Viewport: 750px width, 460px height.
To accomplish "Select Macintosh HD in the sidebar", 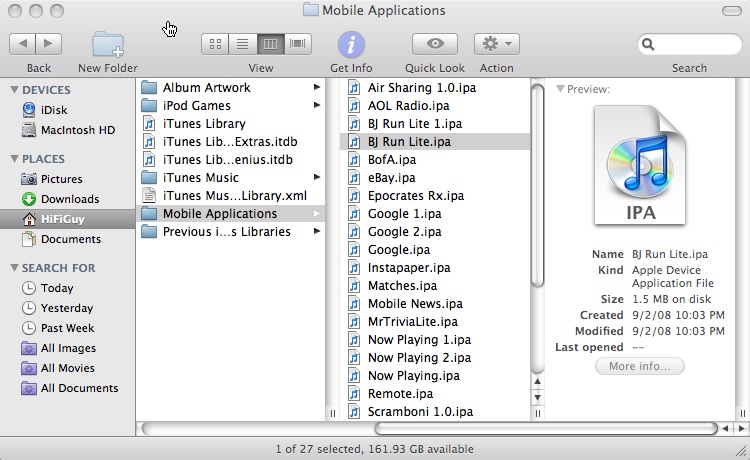I will pyautogui.click(x=68, y=130).
